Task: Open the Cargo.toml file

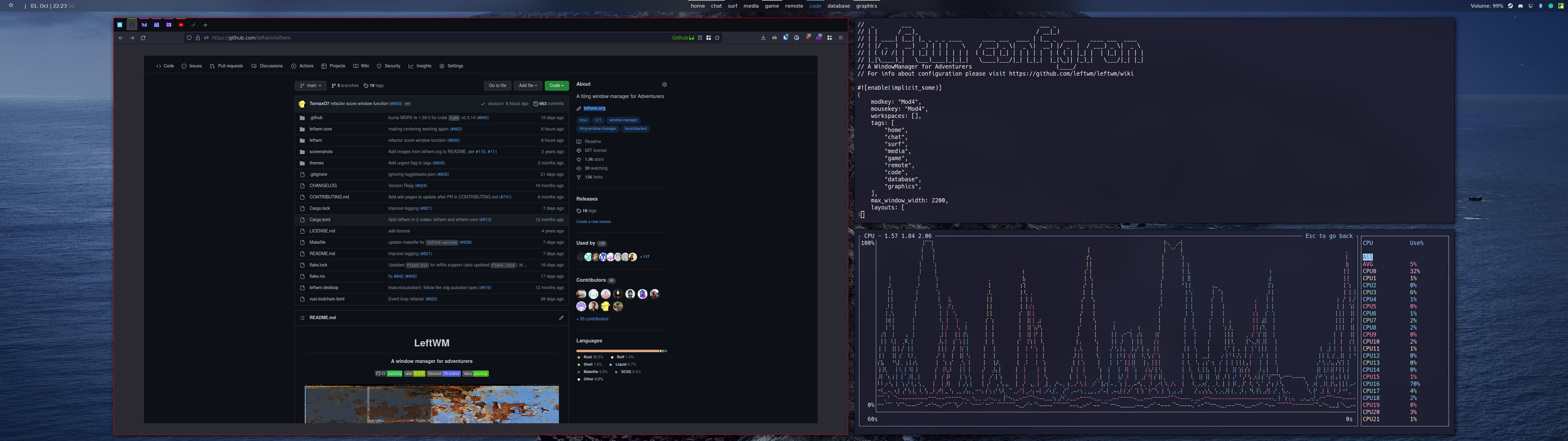Action: [320, 220]
